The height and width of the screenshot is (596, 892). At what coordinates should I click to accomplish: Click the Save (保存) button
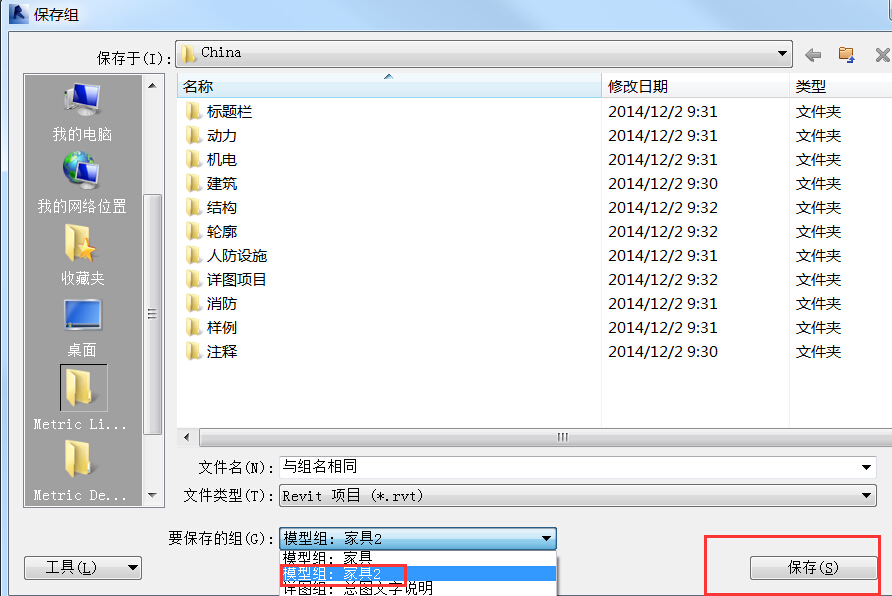click(x=813, y=568)
